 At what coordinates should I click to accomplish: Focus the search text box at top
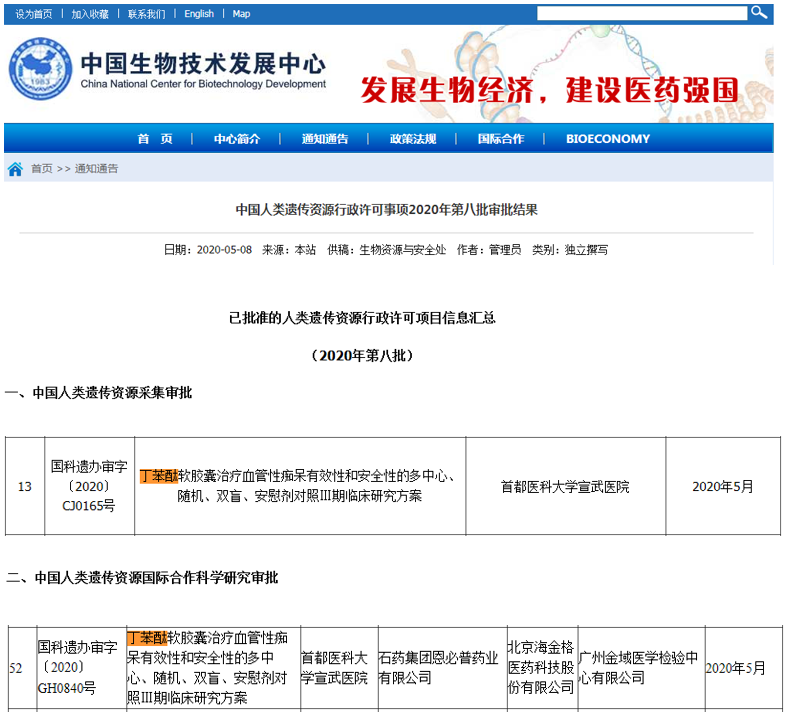pyautogui.click(x=641, y=13)
